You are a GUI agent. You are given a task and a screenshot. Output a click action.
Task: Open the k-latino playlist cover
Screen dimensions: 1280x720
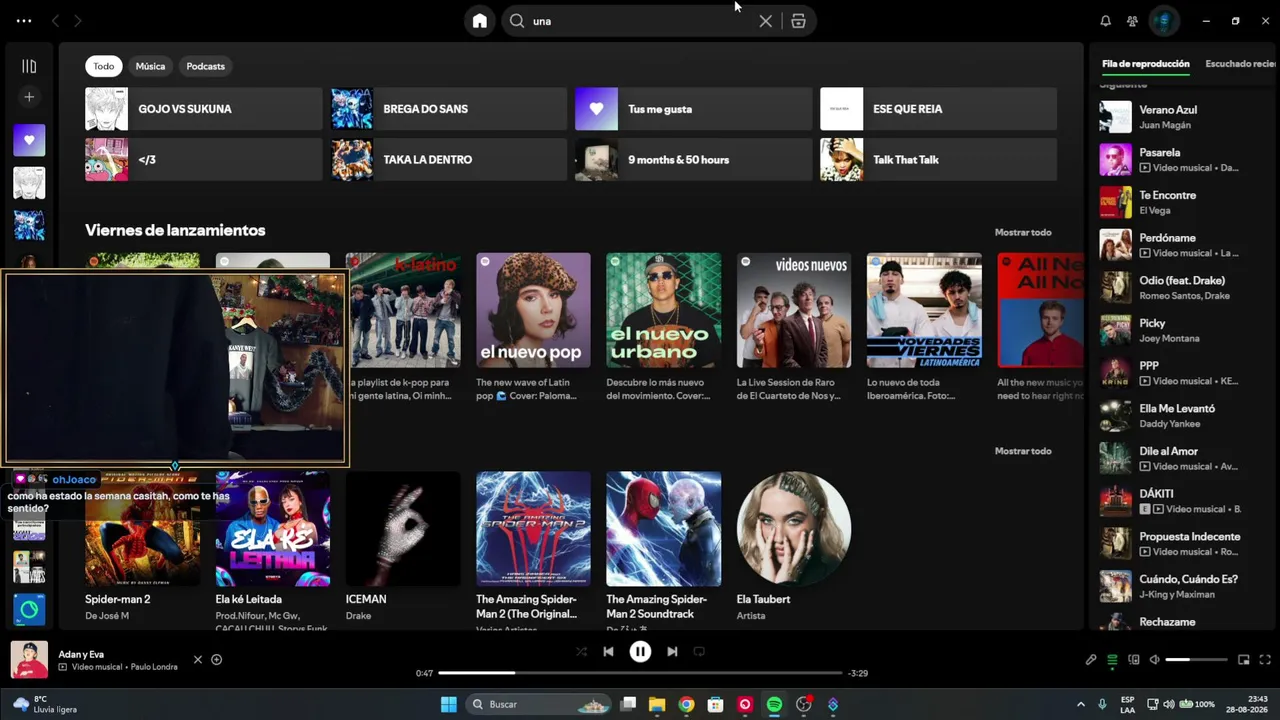coord(404,310)
